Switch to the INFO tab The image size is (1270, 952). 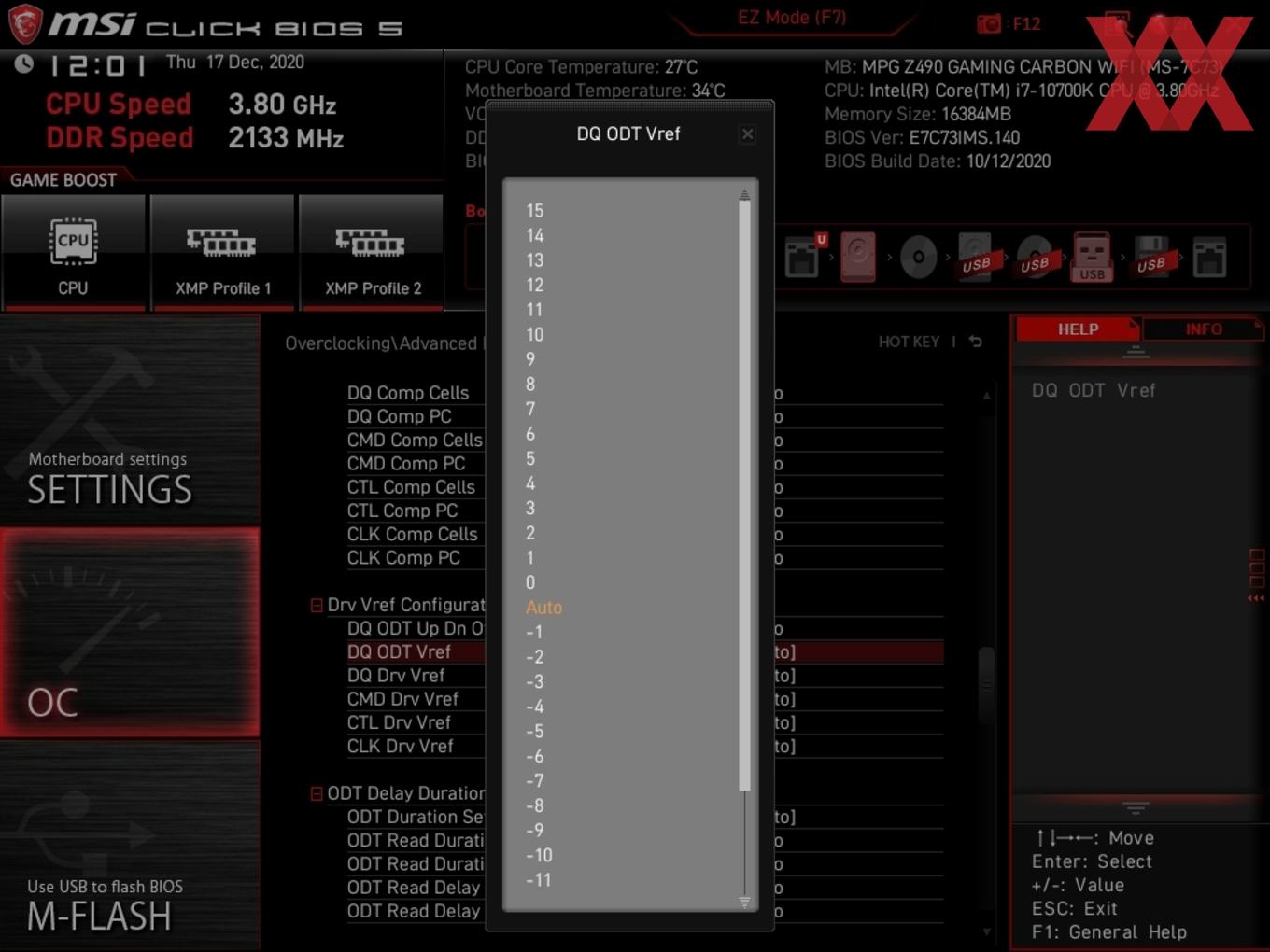pyautogui.click(x=1204, y=329)
